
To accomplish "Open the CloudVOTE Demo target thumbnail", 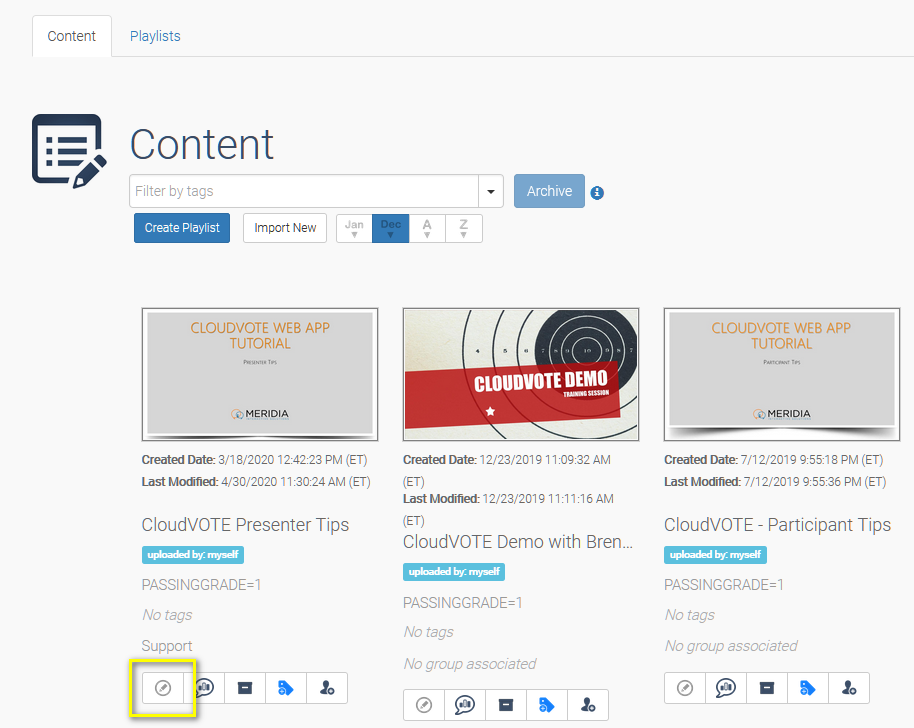I will 521,374.
